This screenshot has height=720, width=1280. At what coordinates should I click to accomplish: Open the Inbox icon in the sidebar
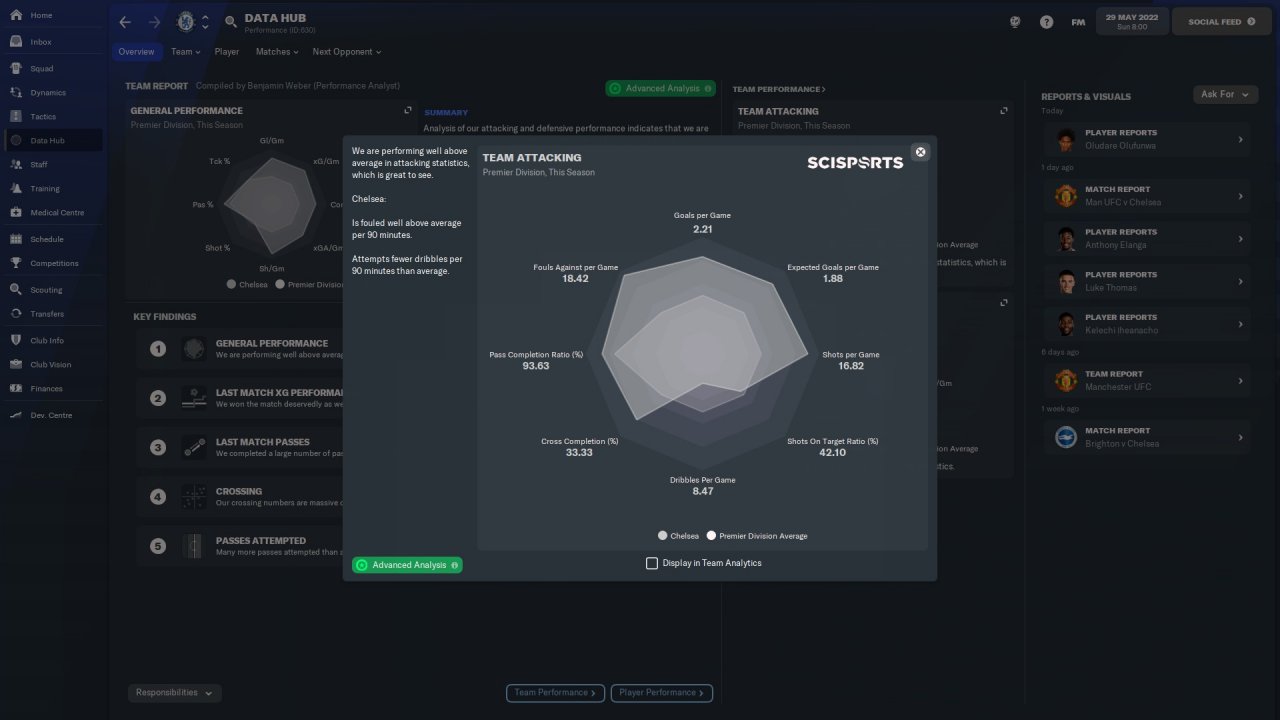(16, 42)
